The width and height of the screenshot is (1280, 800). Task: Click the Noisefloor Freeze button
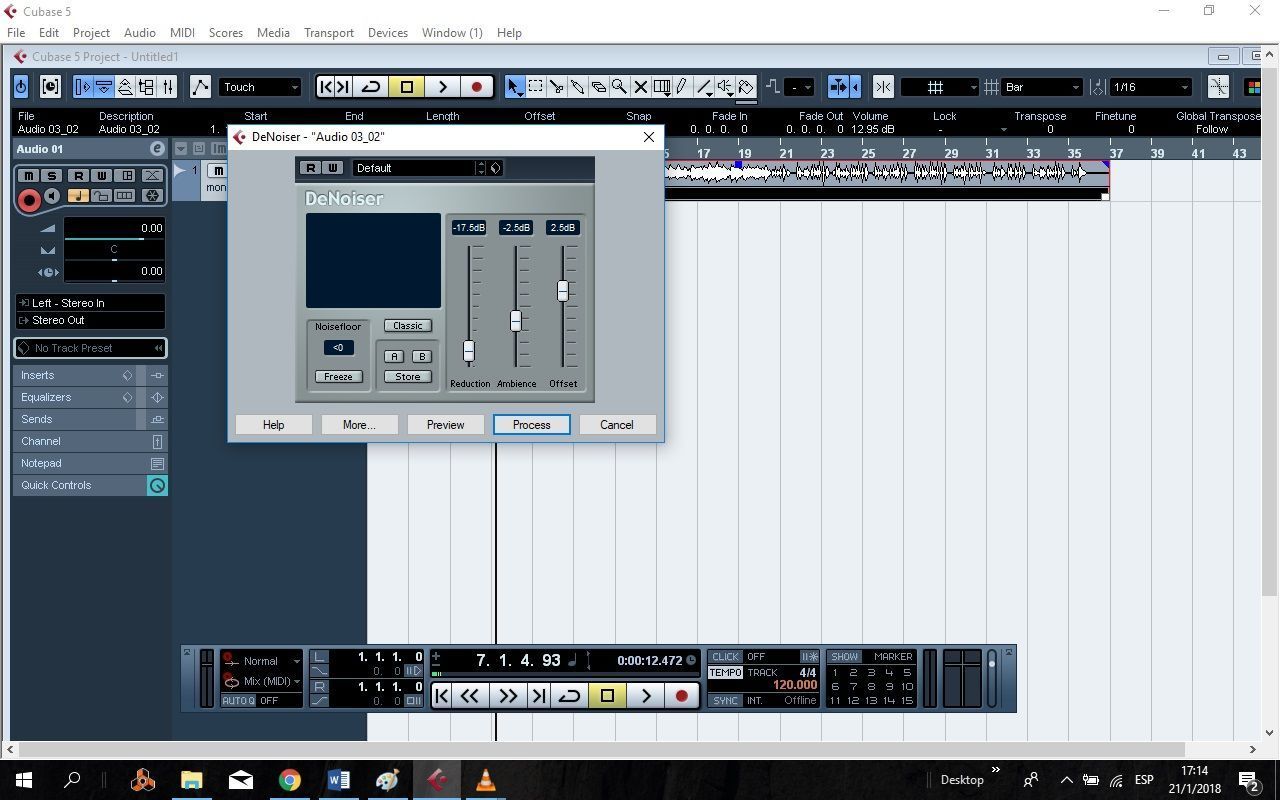[x=338, y=377]
